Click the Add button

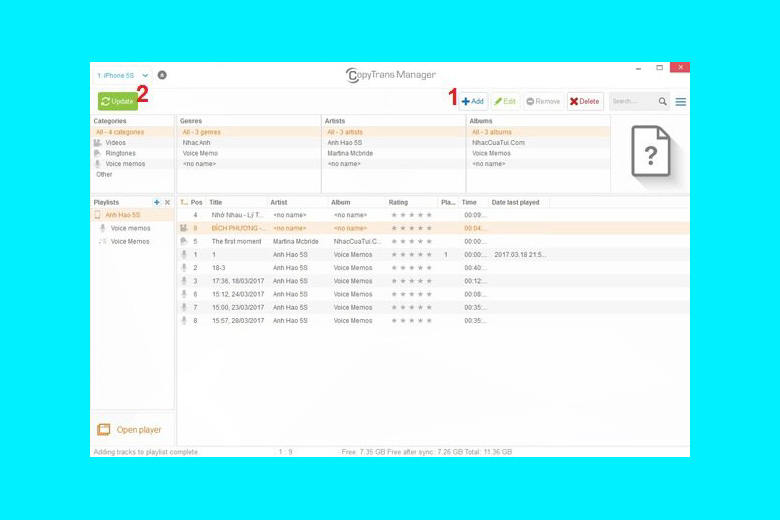pos(473,102)
